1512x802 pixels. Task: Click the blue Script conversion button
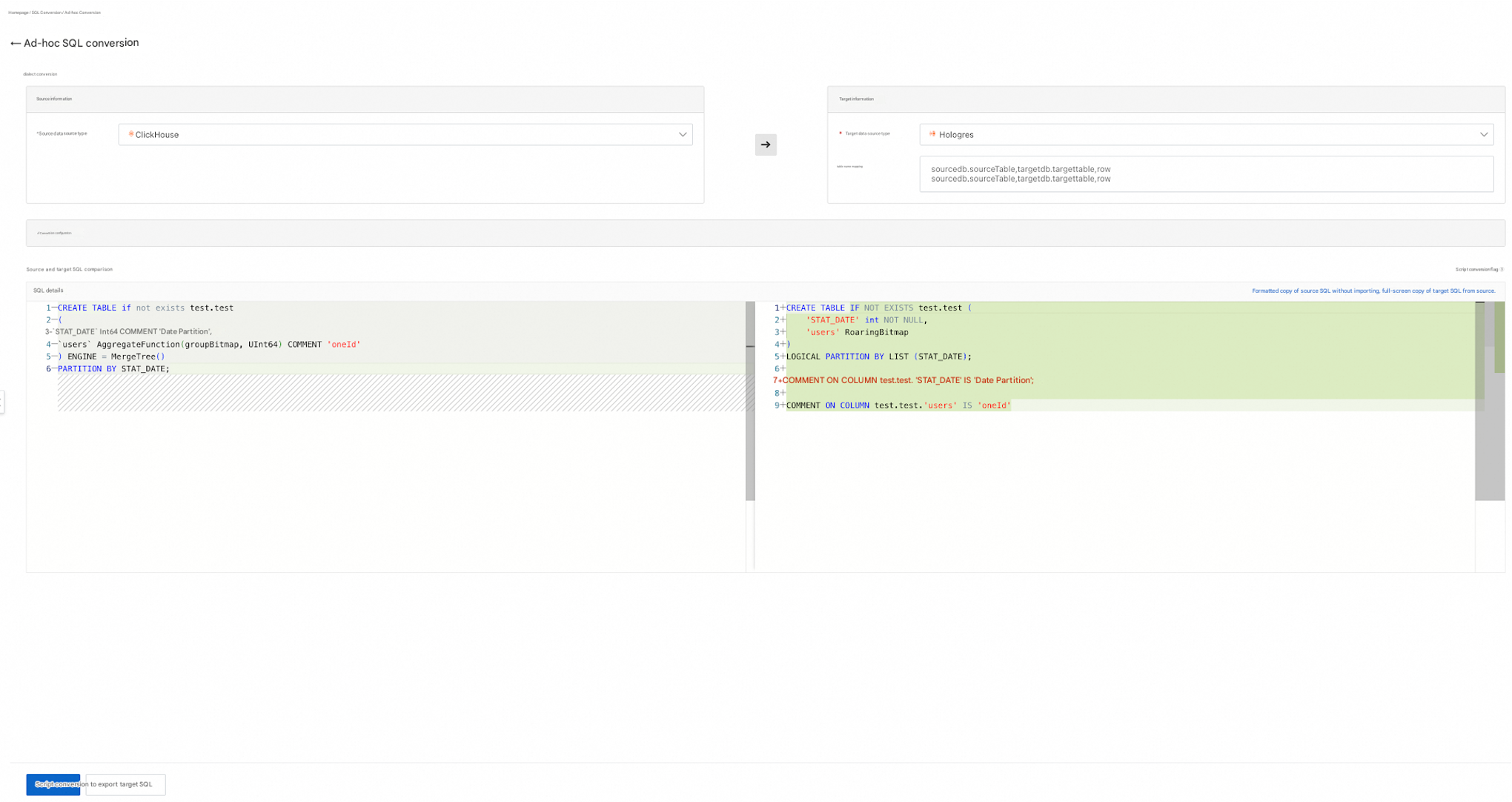[53, 784]
